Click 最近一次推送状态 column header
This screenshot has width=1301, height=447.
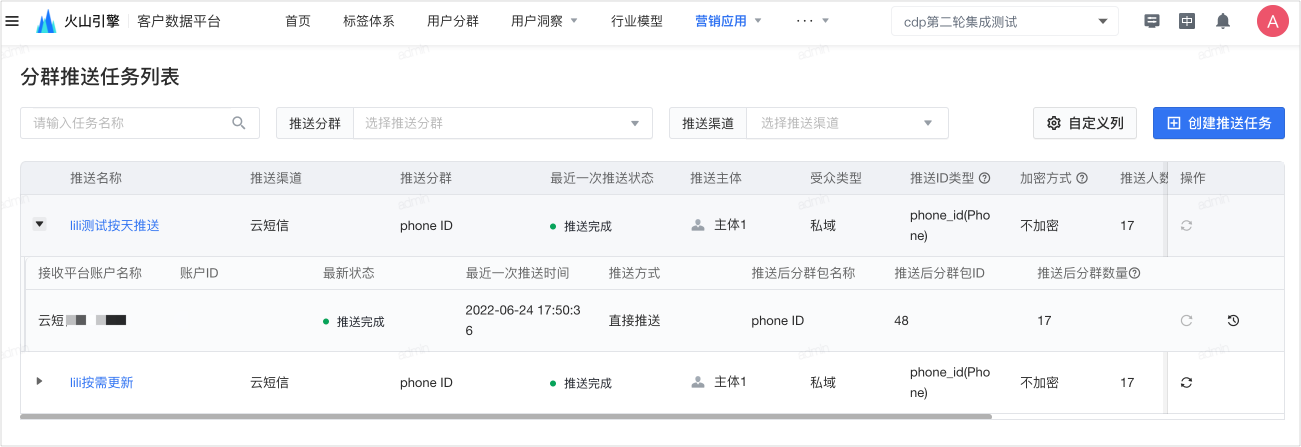[602, 178]
